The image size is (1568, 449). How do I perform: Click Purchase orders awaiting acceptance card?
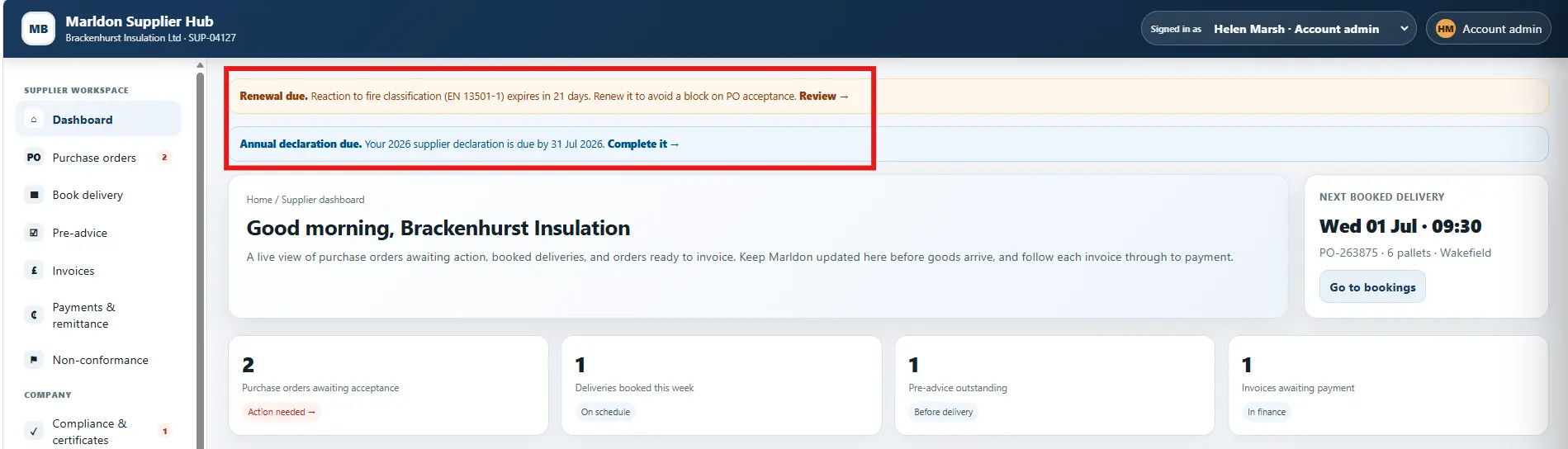click(388, 385)
